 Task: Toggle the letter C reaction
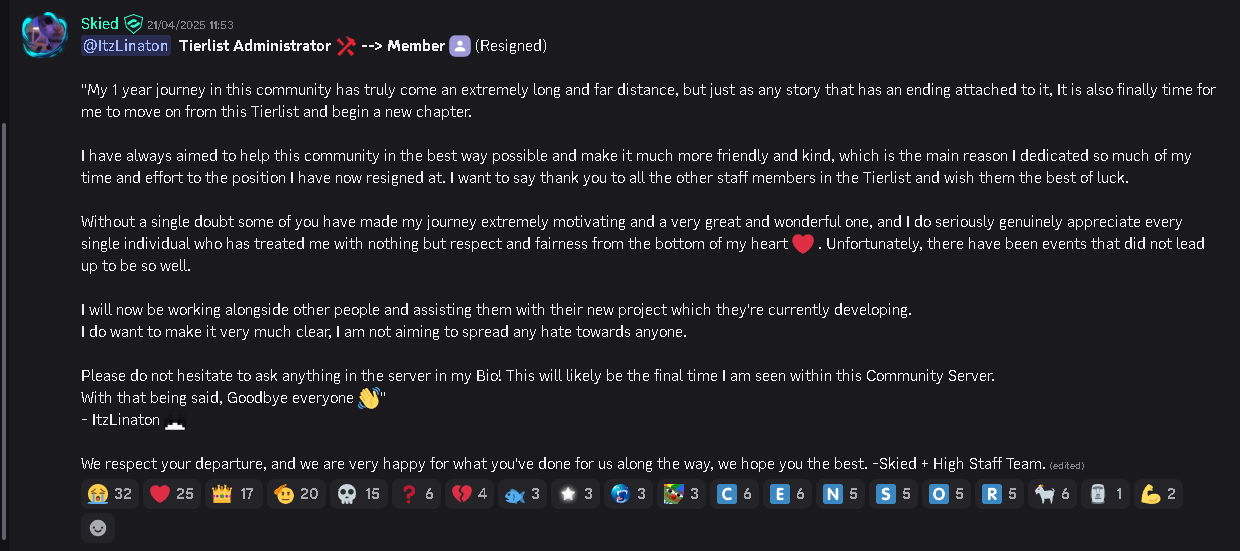(733, 494)
